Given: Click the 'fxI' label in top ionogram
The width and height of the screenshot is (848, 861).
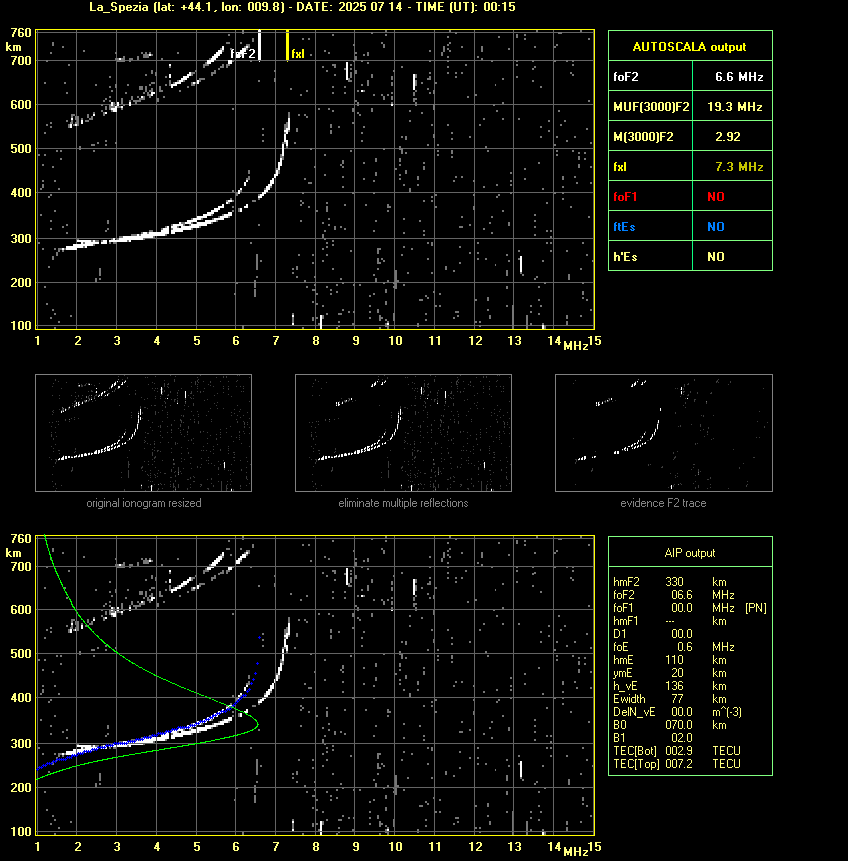Looking at the screenshot, I should 298,54.
